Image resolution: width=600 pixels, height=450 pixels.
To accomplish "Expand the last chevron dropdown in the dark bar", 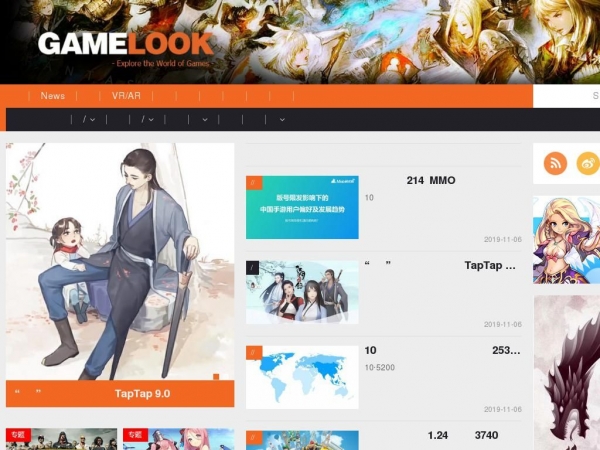I will [282, 119].
